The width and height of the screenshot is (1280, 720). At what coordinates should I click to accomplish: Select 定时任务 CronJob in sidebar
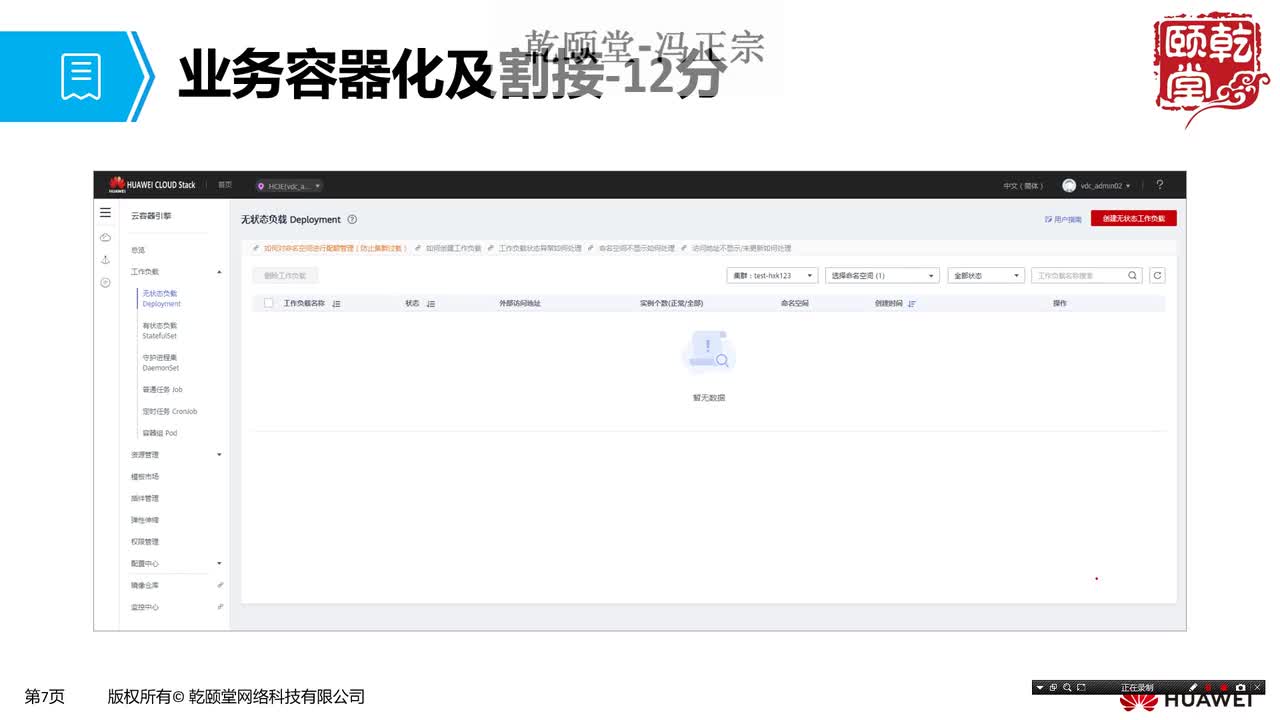click(x=170, y=411)
